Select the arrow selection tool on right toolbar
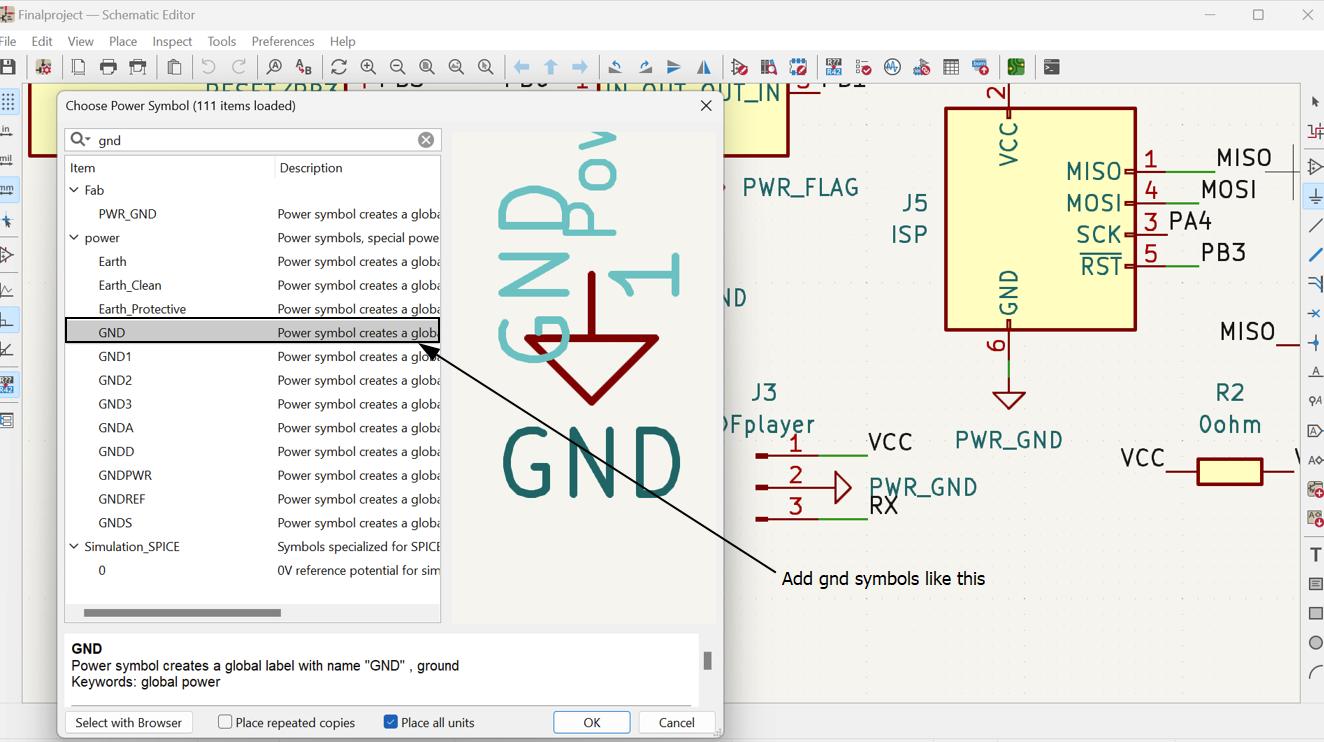The width and height of the screenshot is (1324, 742). pos(1315,102)
